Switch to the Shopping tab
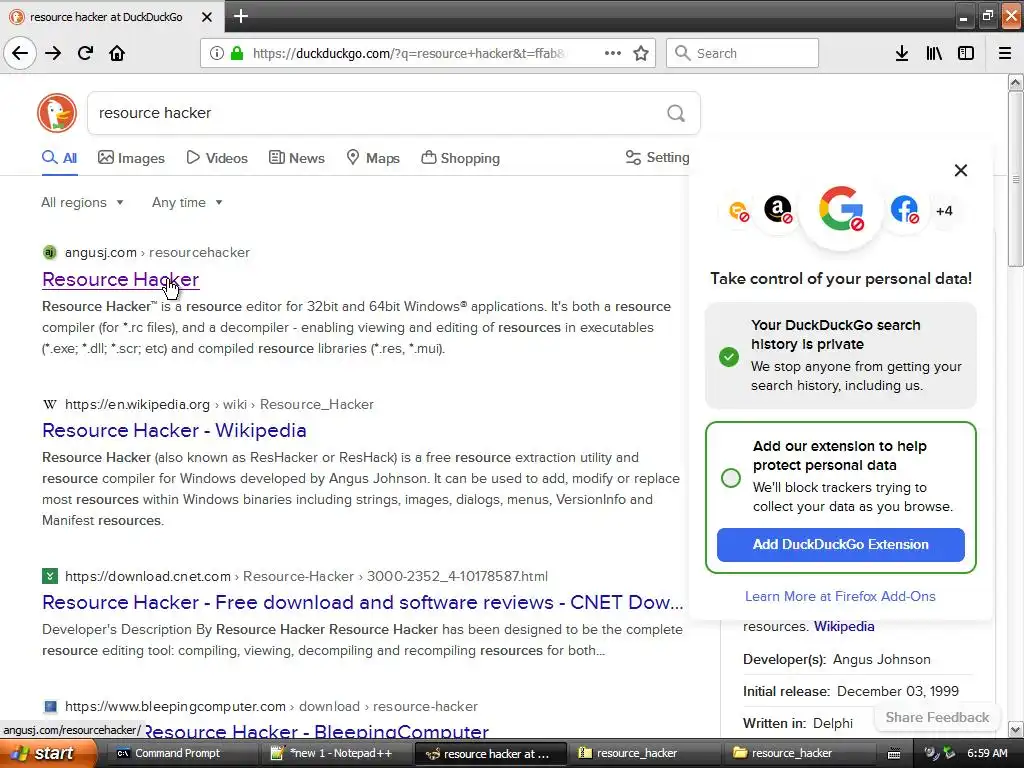This screenshot has width=1024, height=768. pyautogui.click(x=460, y=158)
